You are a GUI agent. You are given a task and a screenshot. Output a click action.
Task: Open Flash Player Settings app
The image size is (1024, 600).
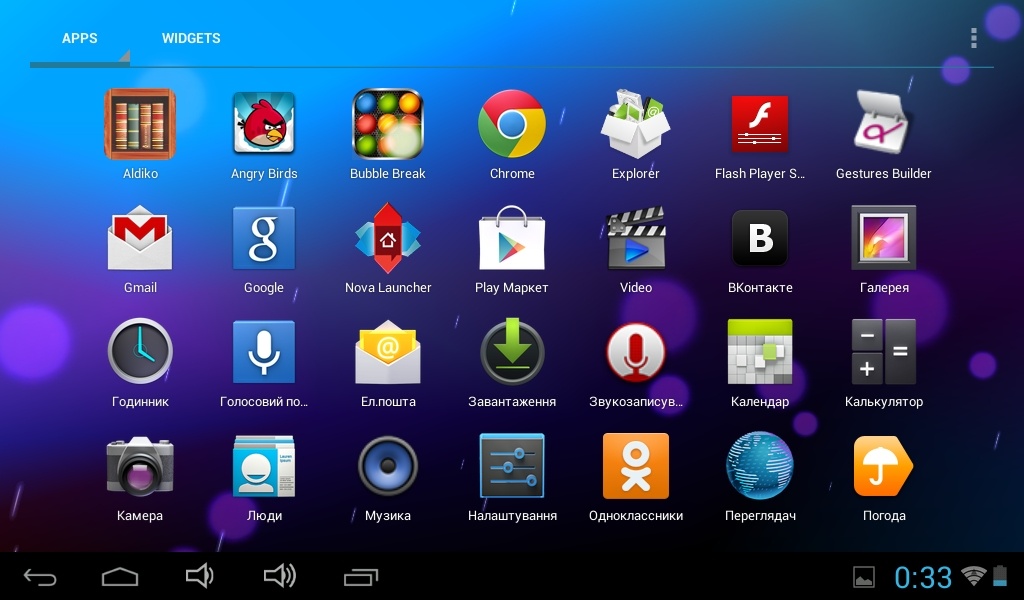pos(760,124)
